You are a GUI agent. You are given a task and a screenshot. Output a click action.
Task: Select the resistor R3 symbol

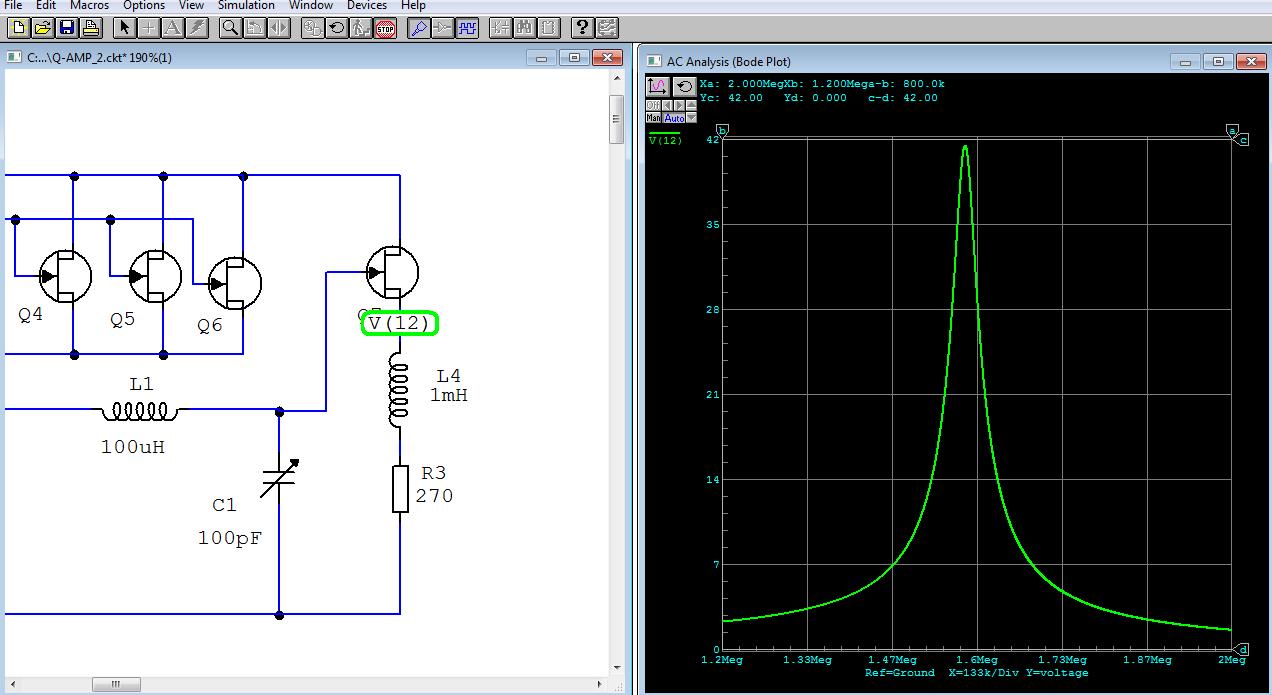coord(400,489)
